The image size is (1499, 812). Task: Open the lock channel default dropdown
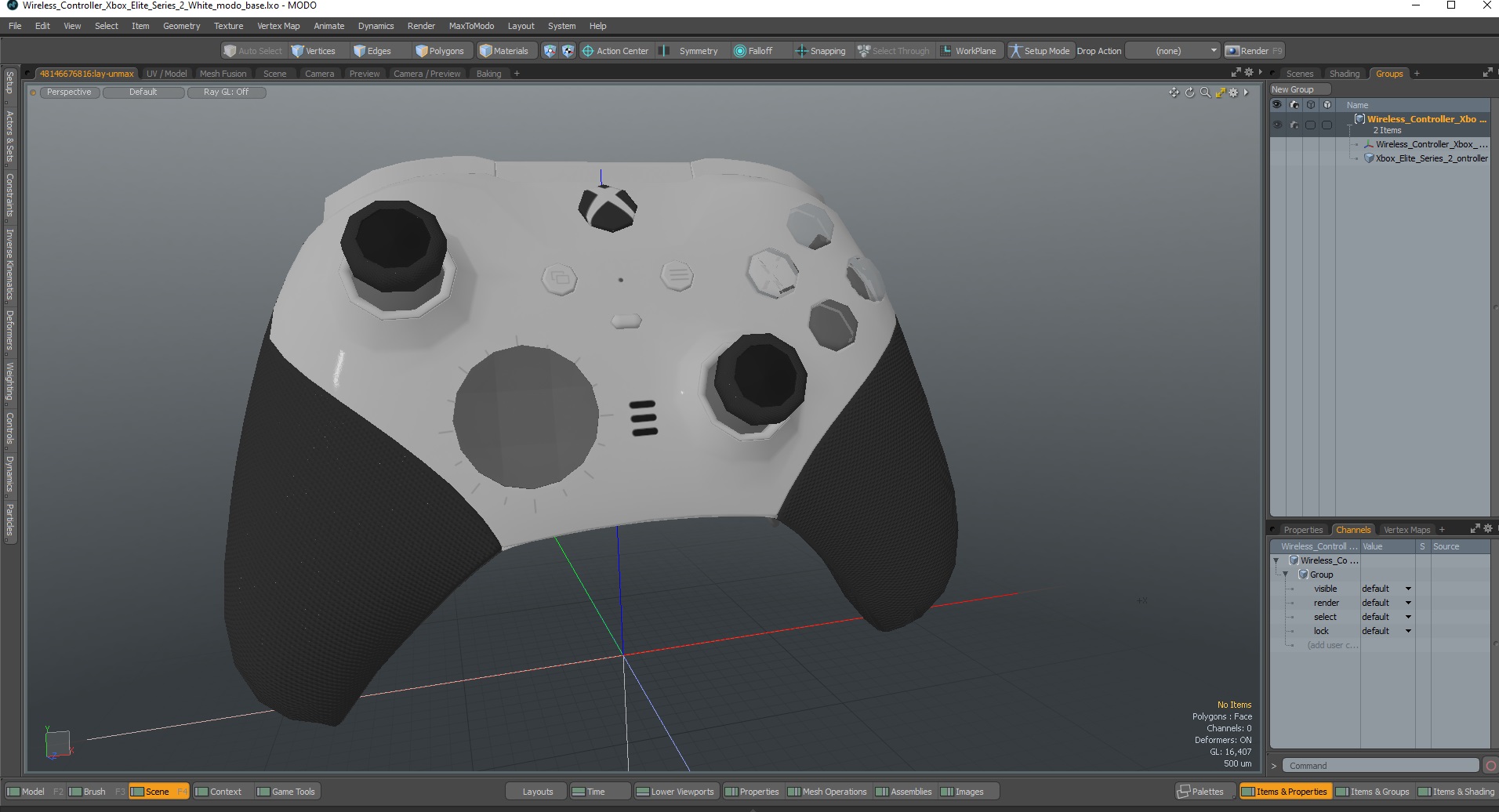point(1386,631)
